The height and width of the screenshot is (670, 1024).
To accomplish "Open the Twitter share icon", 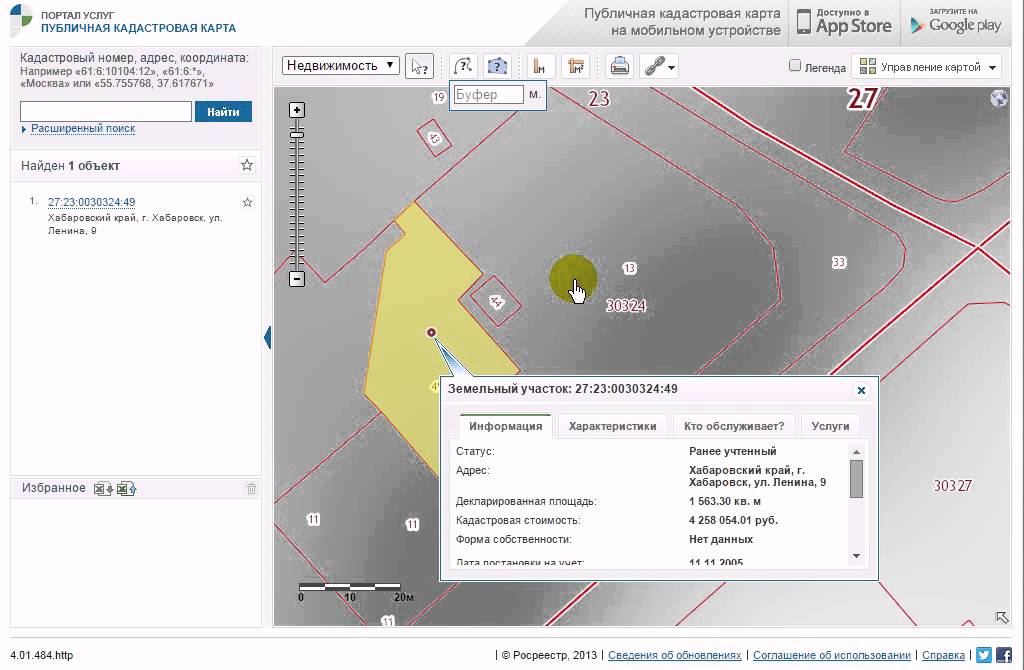I will coord(984,654).
